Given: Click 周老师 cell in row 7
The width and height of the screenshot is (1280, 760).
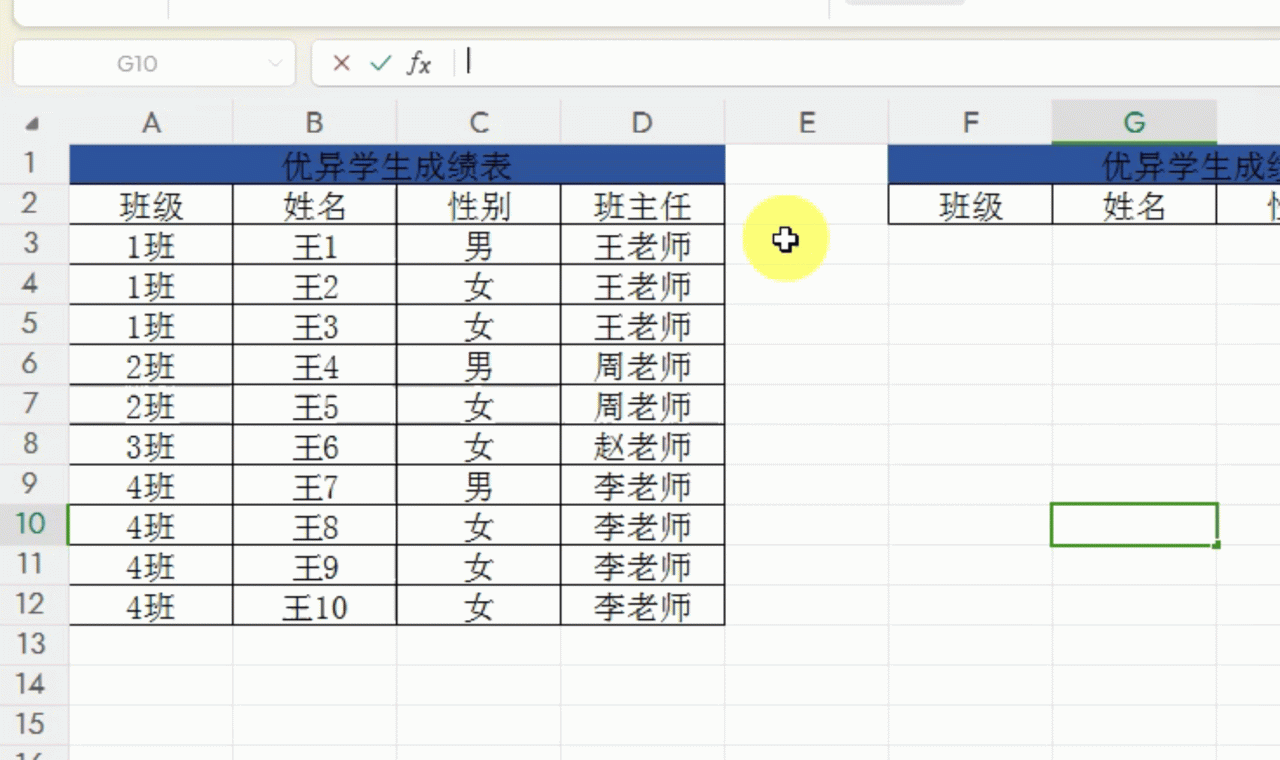Looking at the screenshot, I should 643,405.
